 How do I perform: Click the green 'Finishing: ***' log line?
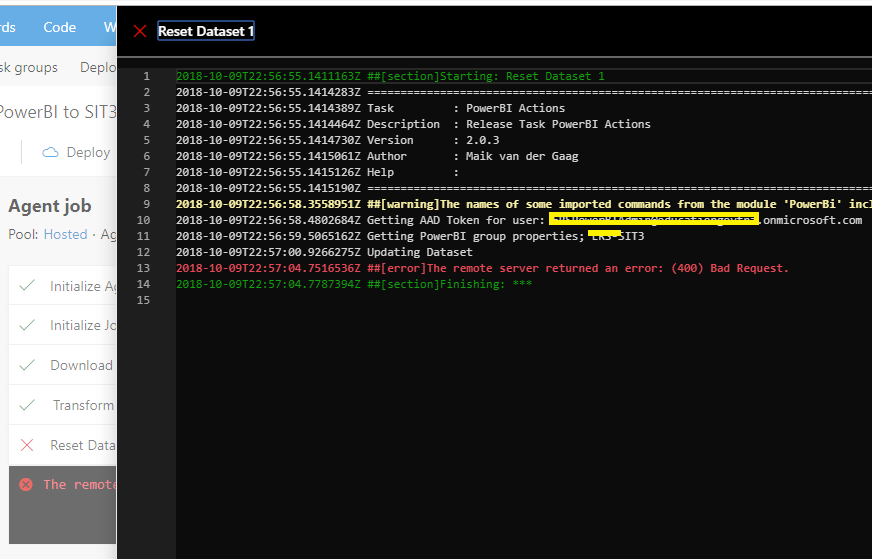[354, 284]
